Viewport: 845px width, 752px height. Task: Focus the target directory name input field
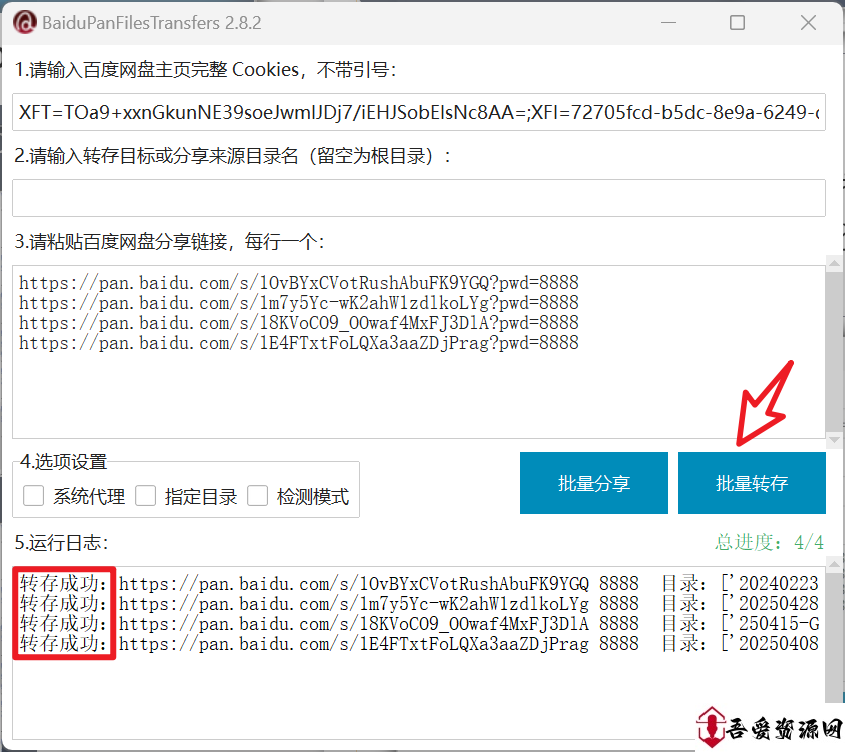419,198
